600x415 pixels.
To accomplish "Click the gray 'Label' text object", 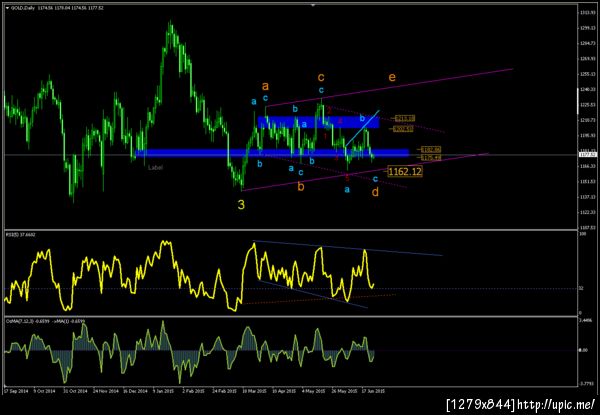I will [x=155, y=168].
